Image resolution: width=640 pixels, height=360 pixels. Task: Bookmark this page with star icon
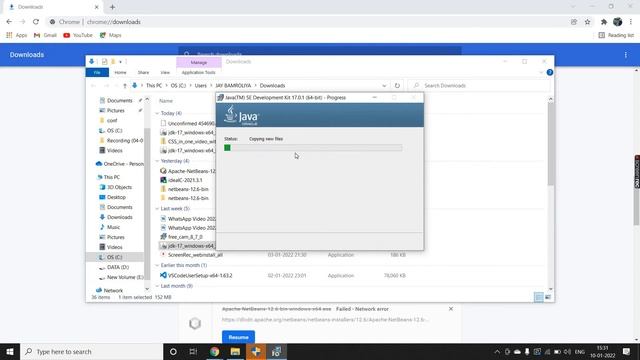(x=587, y=22)
